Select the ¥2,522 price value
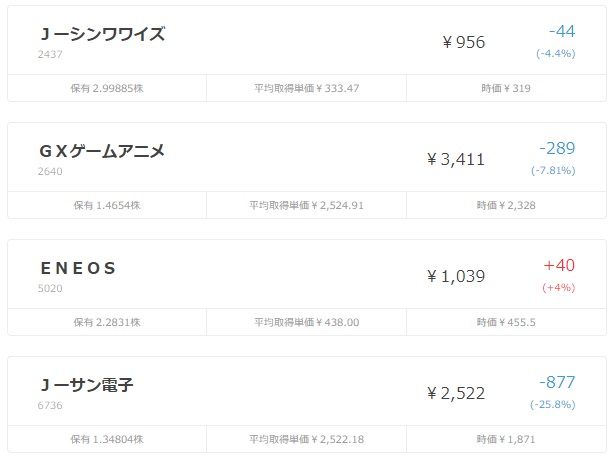The width and height of the screenshot is (614, 461). [x=456, y=393]
